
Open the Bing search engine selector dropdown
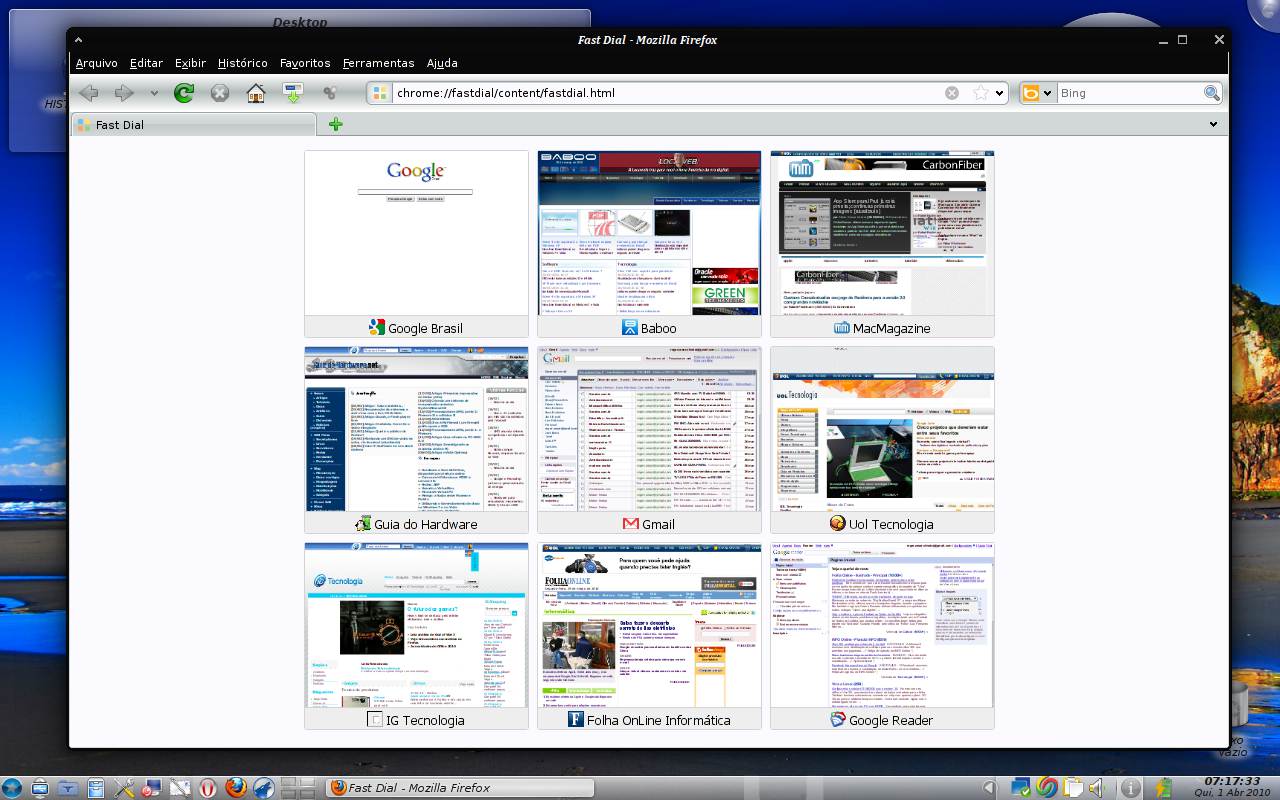[x=1038, y=93]
